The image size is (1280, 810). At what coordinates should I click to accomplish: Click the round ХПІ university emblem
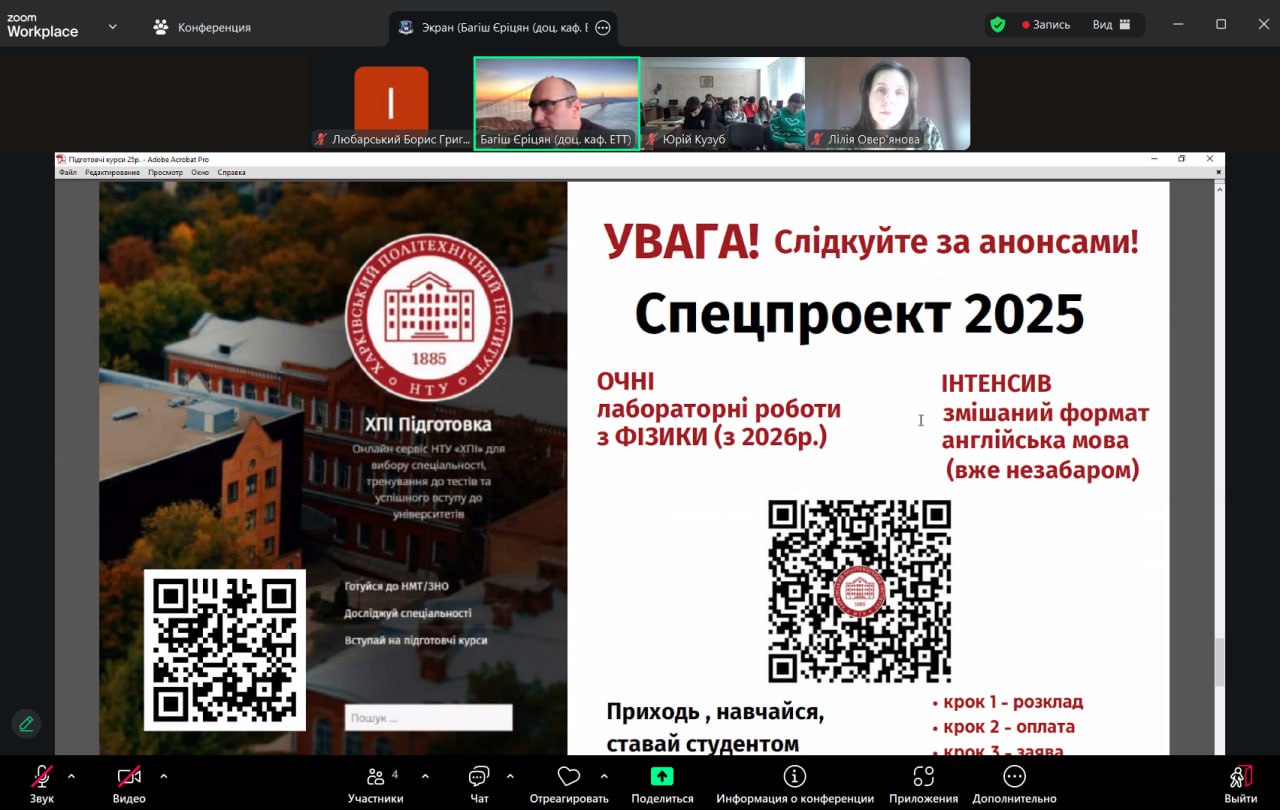(428, 318)
